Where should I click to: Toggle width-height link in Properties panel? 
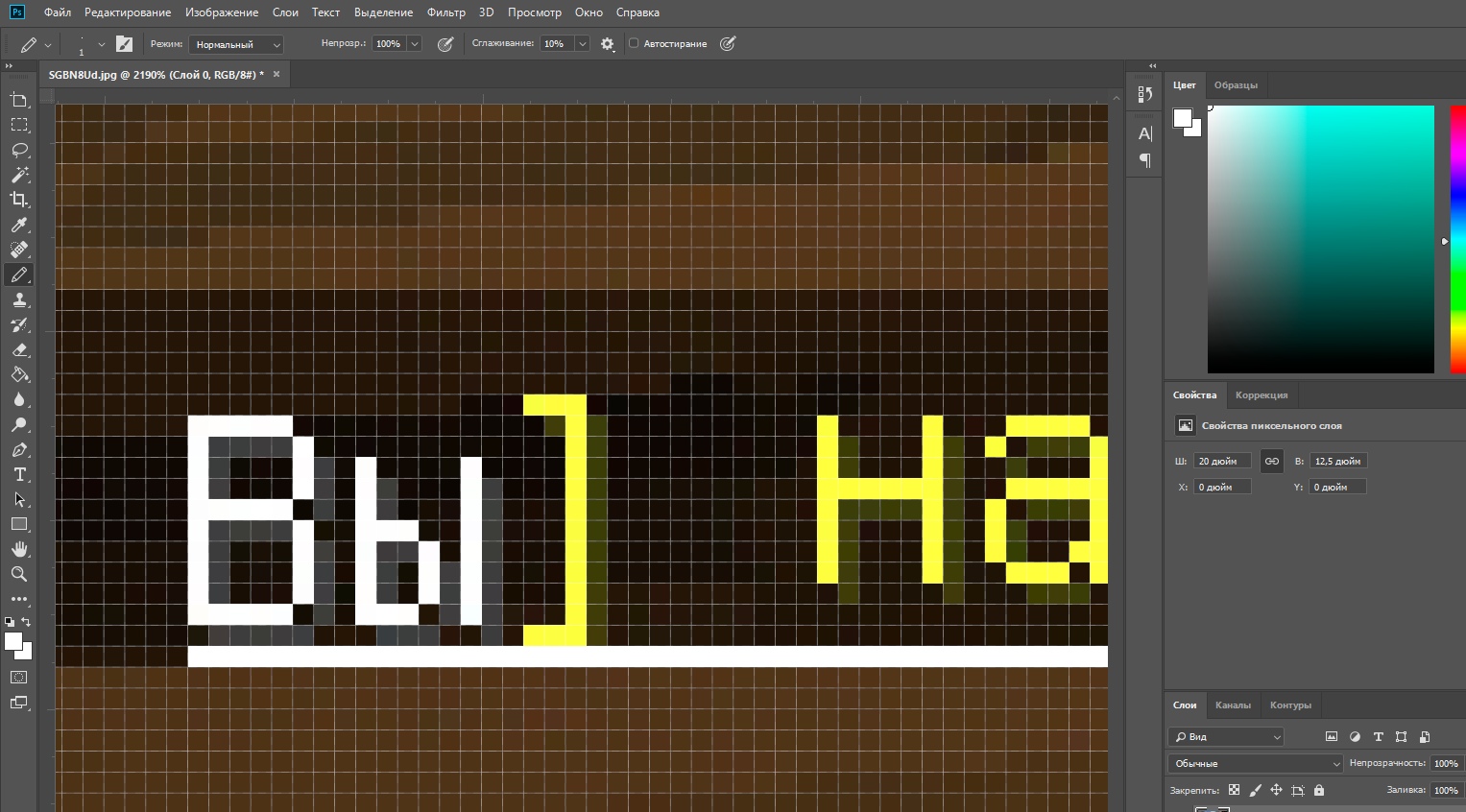point(1271,461)
